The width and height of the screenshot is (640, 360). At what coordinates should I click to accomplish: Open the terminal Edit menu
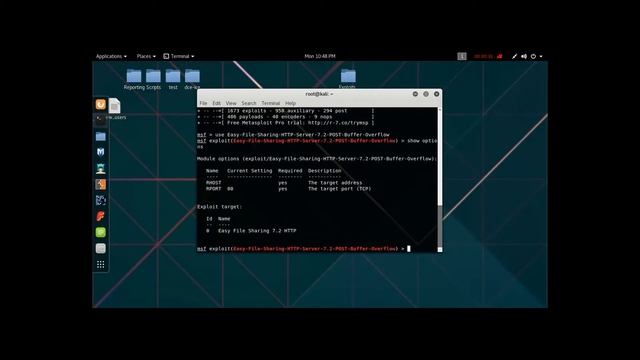(x=216, y=103)
